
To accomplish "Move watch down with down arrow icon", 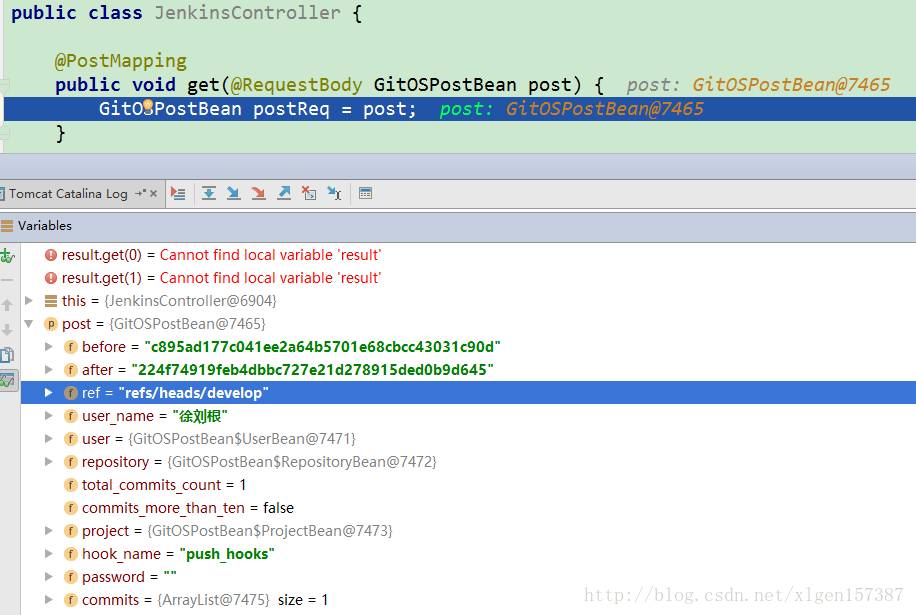I will (x=7, y=329).
